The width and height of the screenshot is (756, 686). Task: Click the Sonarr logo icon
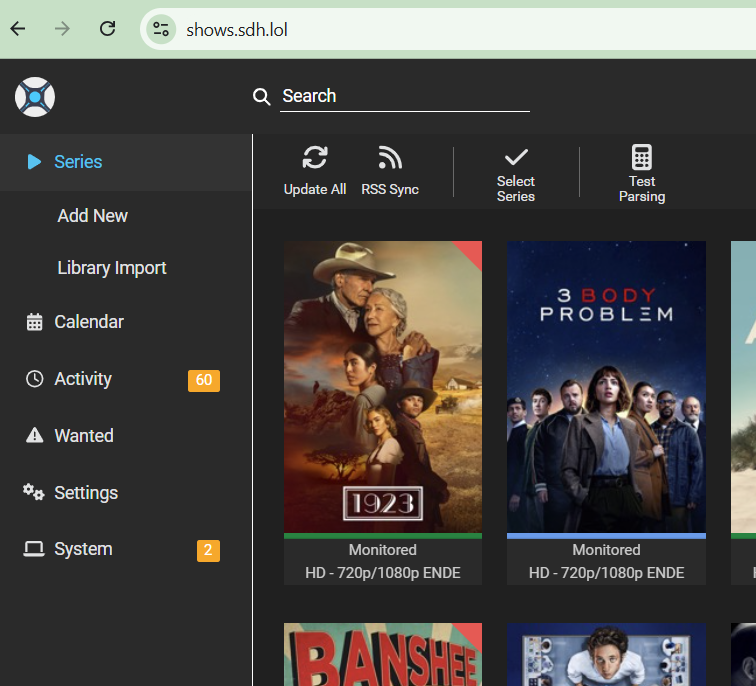click(35, 97)
